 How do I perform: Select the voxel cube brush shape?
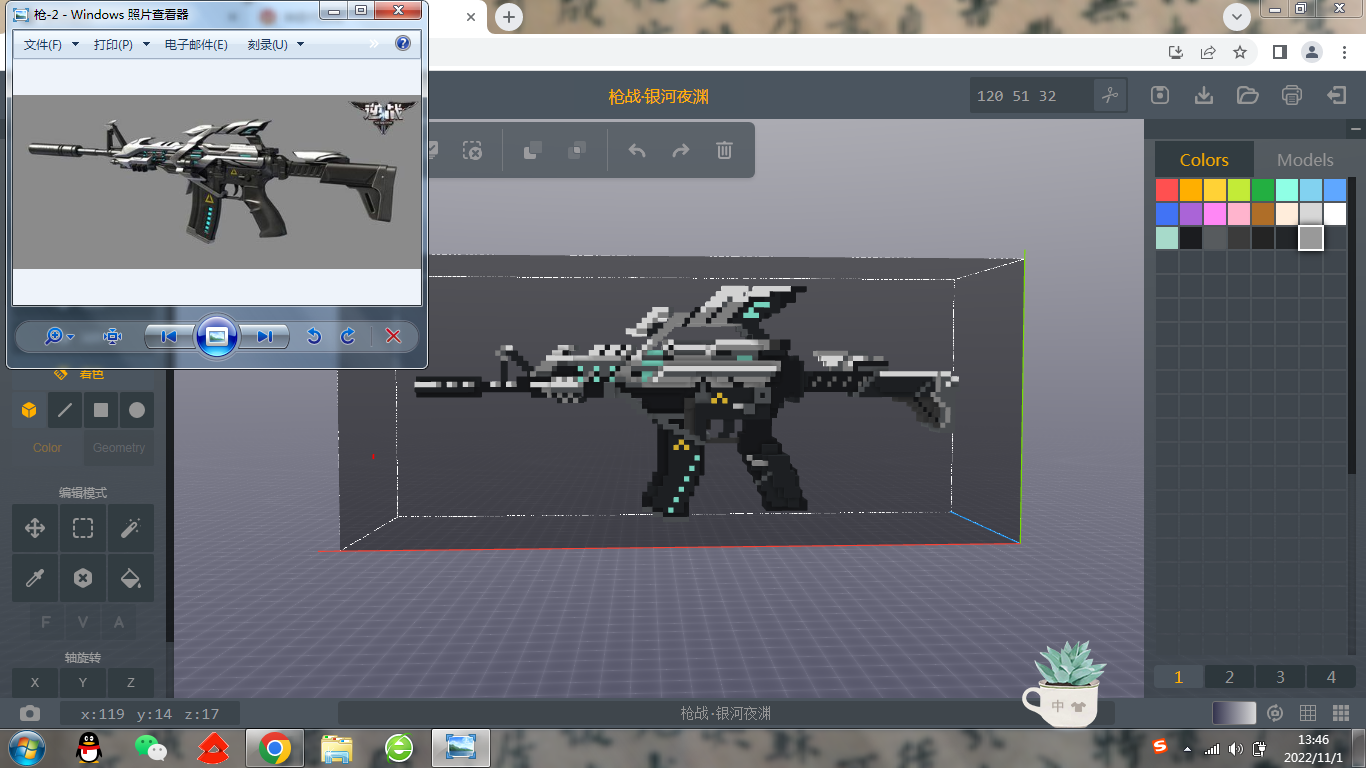click(30, 410)
